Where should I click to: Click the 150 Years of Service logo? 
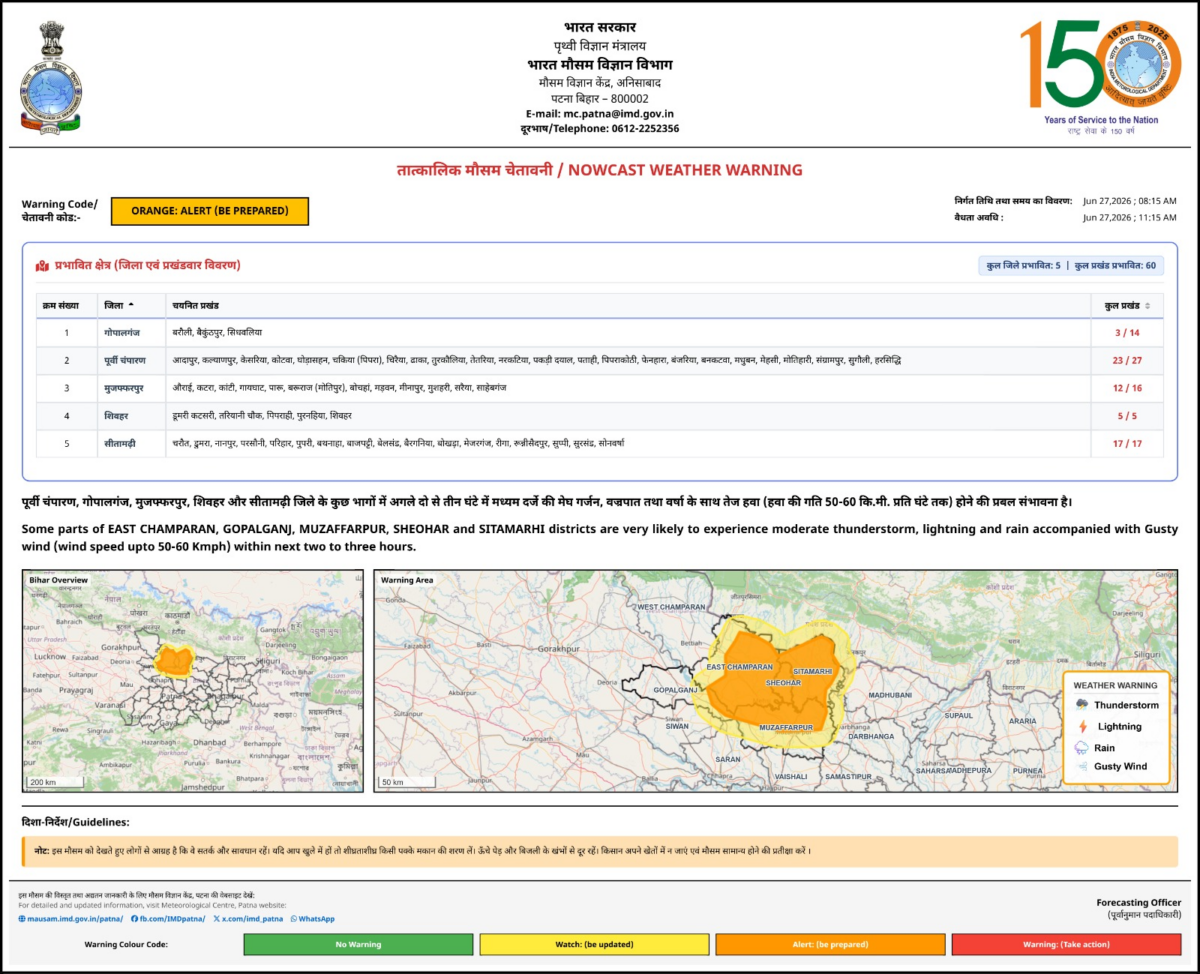click(x=1097, y=75)
